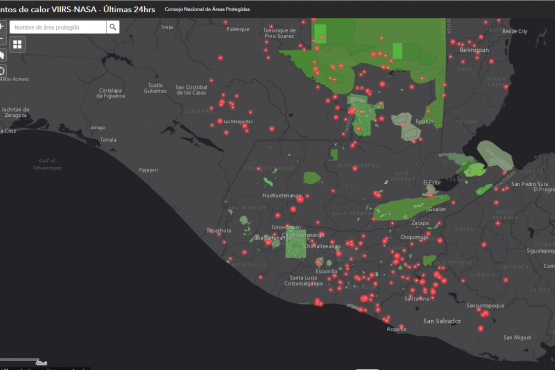Screen dimensions: 555x370
Task: Open Consejo Nacional de Áreas Protegidas link
Action: point(207,9)
